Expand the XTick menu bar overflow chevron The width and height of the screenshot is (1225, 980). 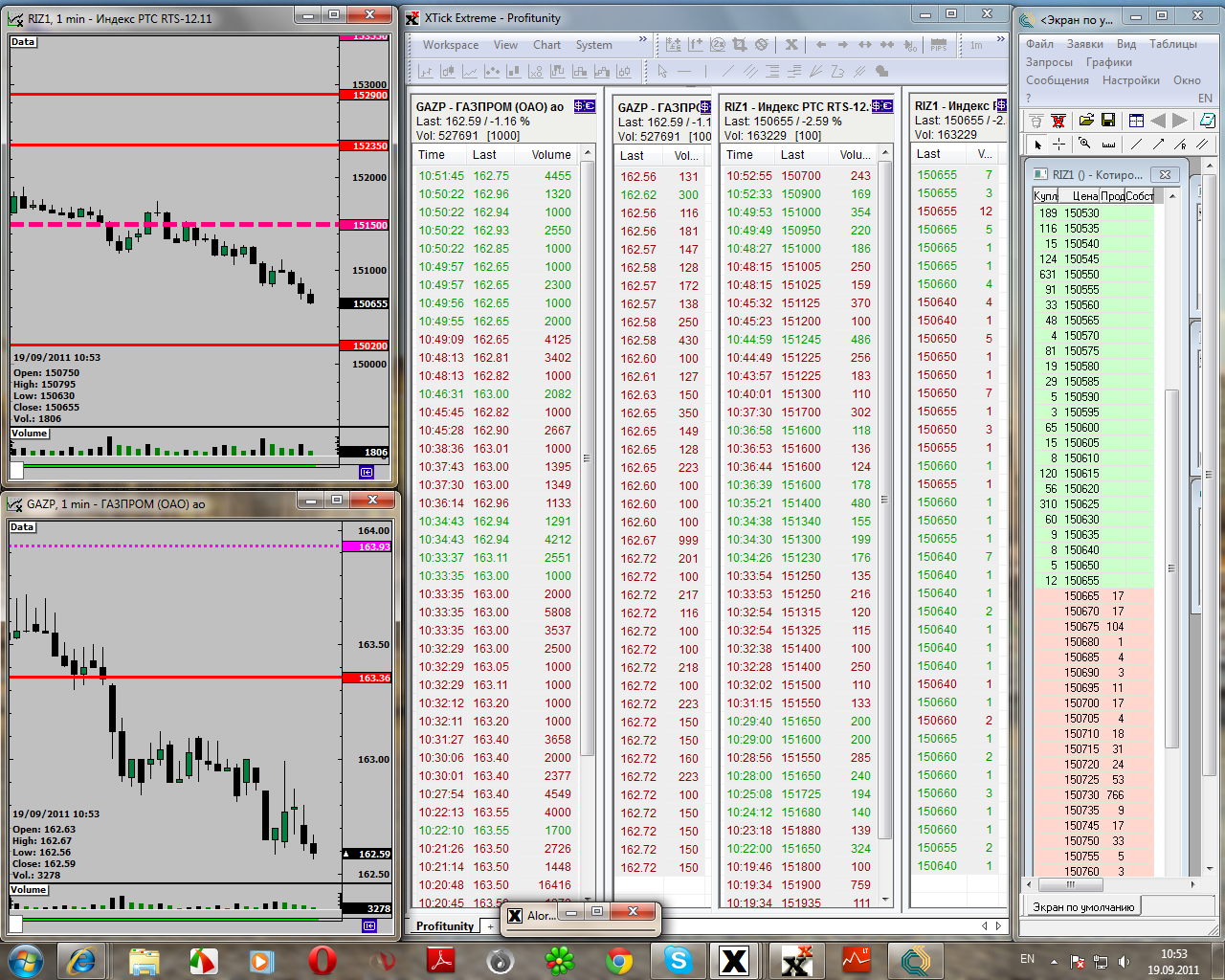click(x=643, y=40)
